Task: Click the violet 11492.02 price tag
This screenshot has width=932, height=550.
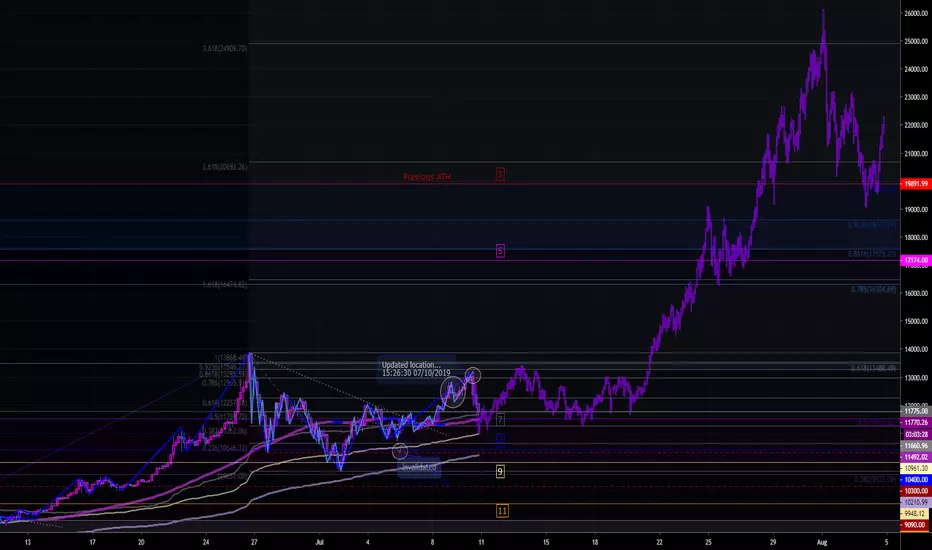Action: pyautogui.click(x=915, y=457)
